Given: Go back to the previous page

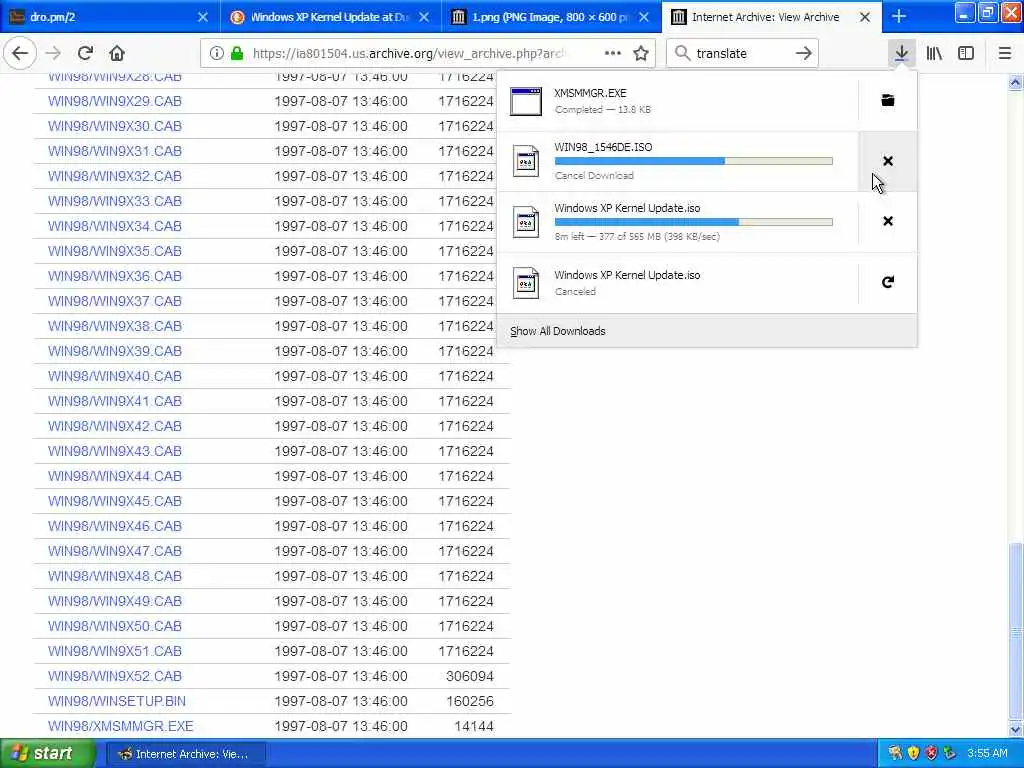Looking at the screenshot, I should point(20,53).
